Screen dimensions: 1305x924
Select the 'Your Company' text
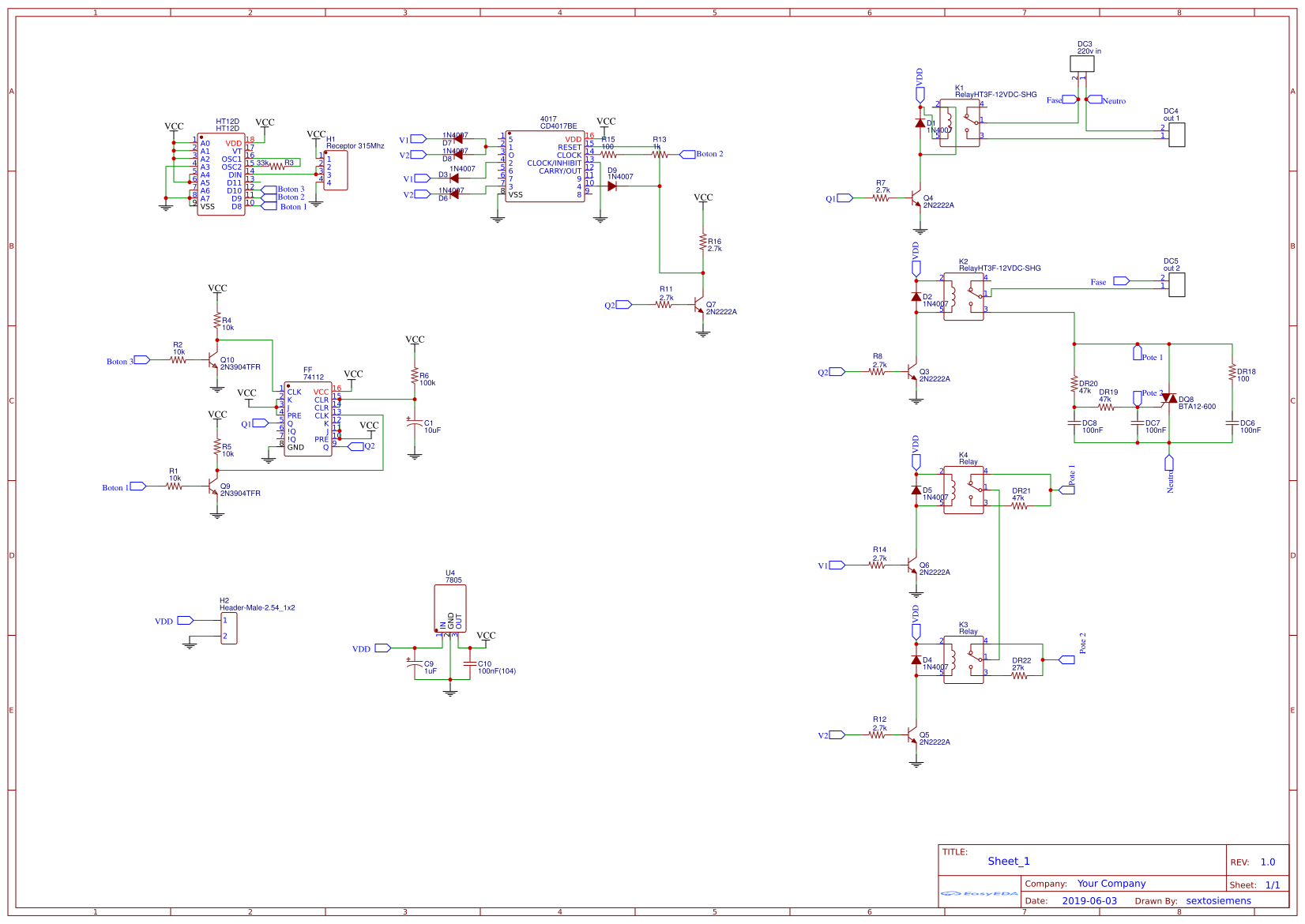pyautogui.click(x=1111, y=884)
